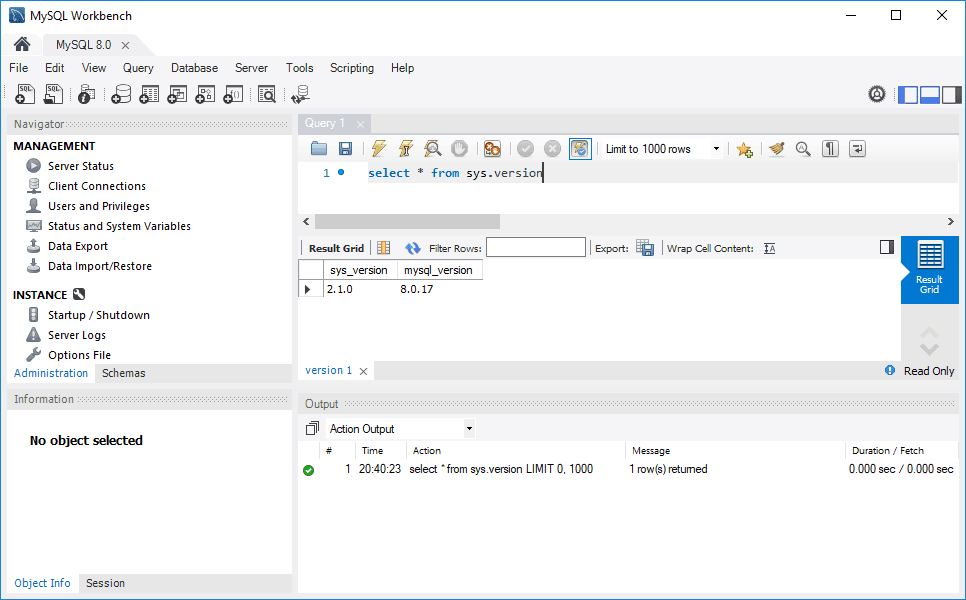This screenshot has height=600, width=966.
Task: Toggle invisible characters display
Action: (830, 148)
